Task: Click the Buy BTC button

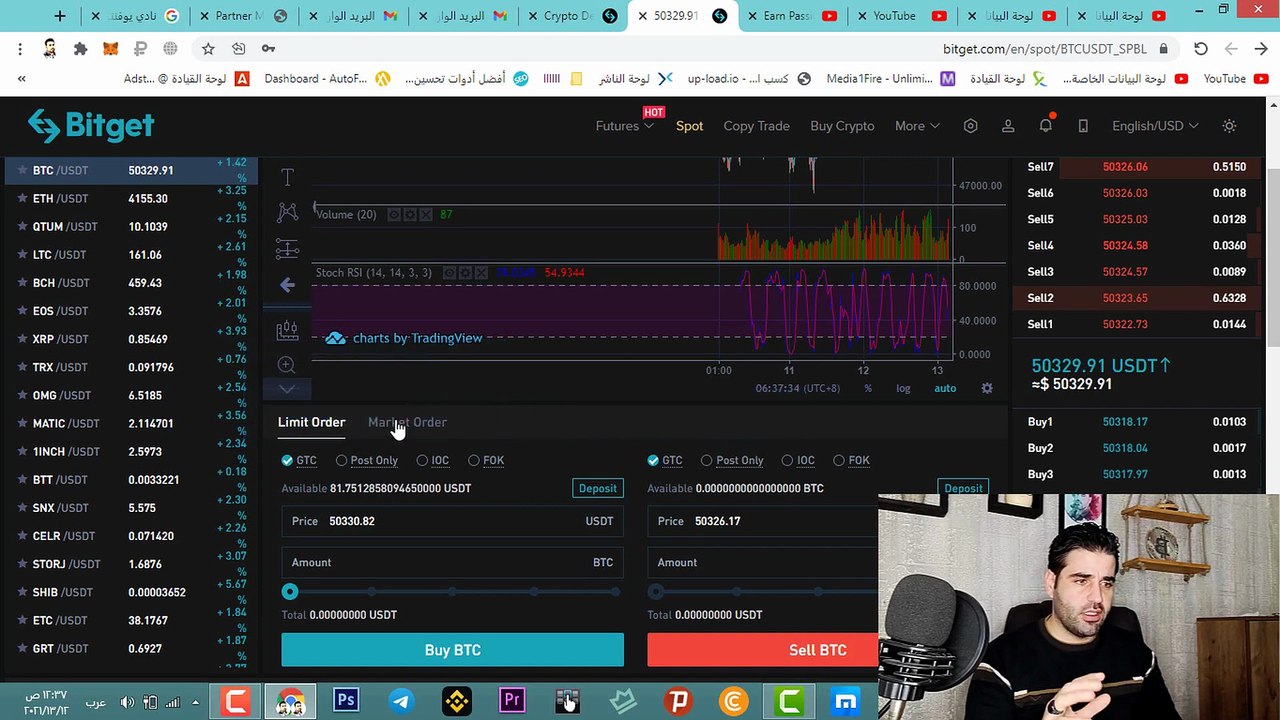Action: (x=452, y=650)
